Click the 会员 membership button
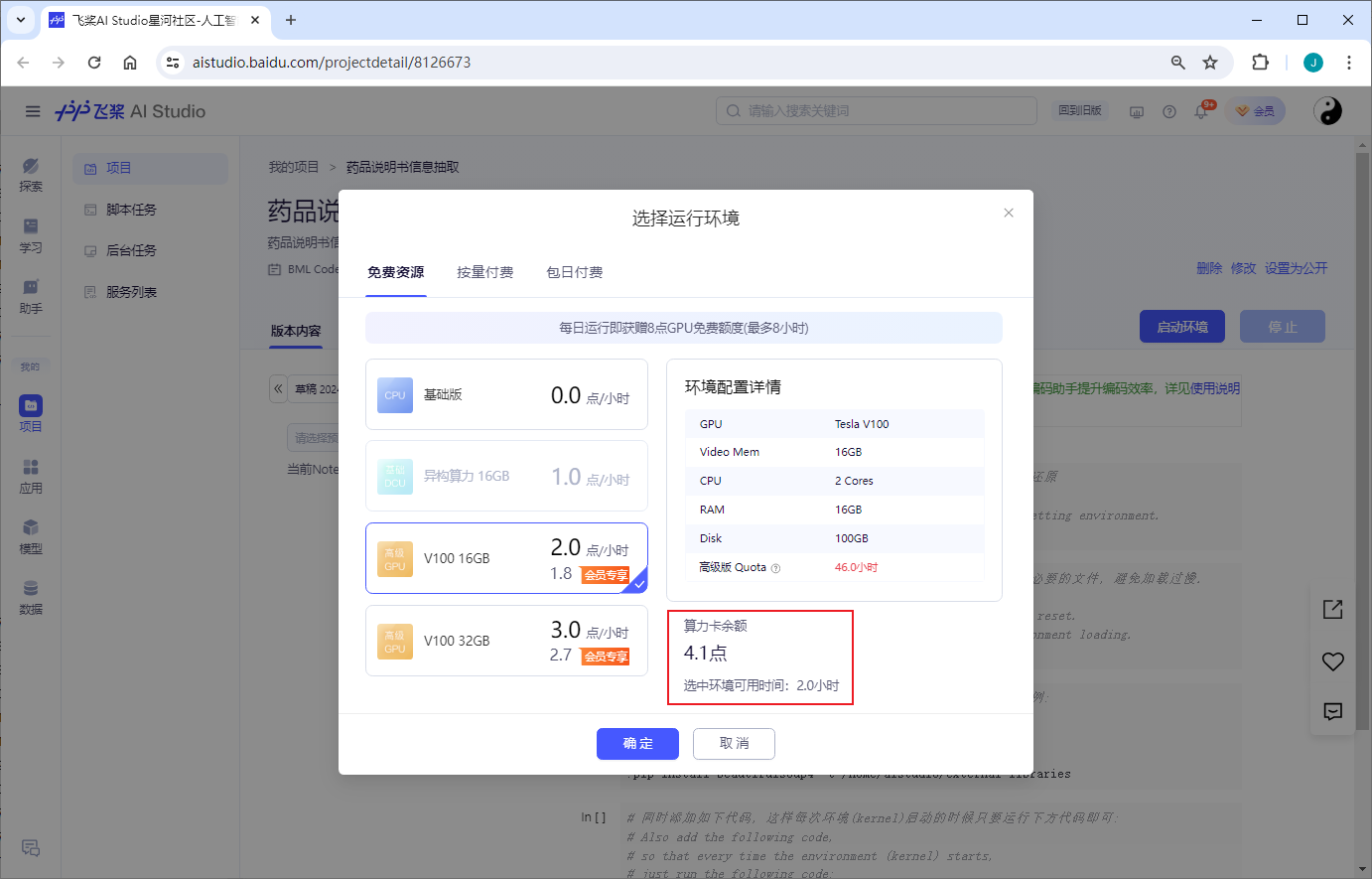Viewport: 1372px width, 879px height. tap(1255, 111)
